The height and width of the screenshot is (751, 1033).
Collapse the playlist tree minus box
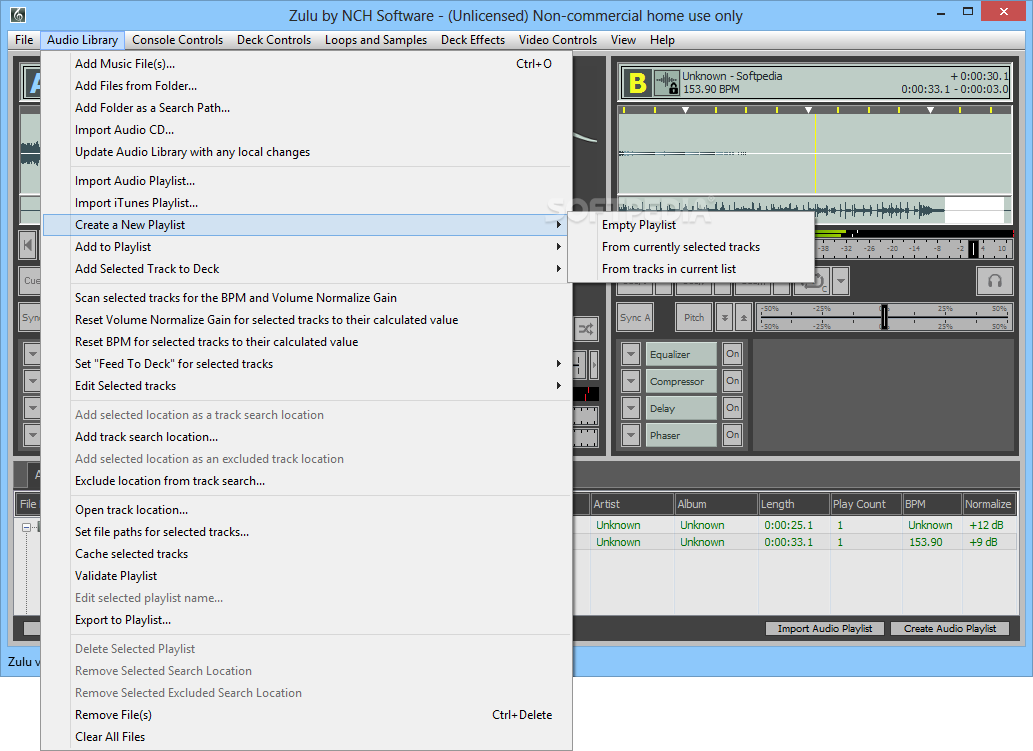pos(26,527)
